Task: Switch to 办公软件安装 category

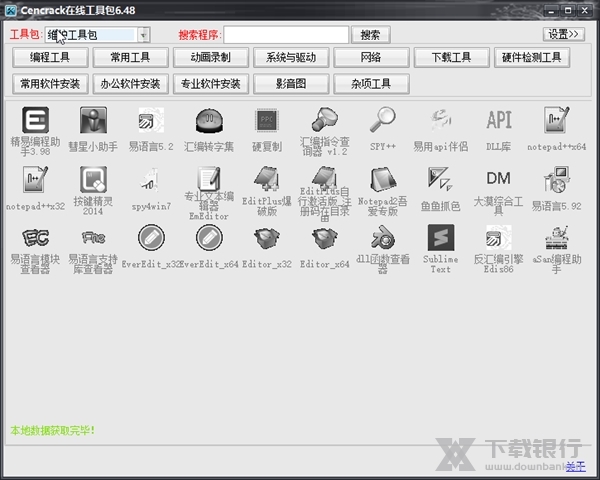Action: coord(130,84)
